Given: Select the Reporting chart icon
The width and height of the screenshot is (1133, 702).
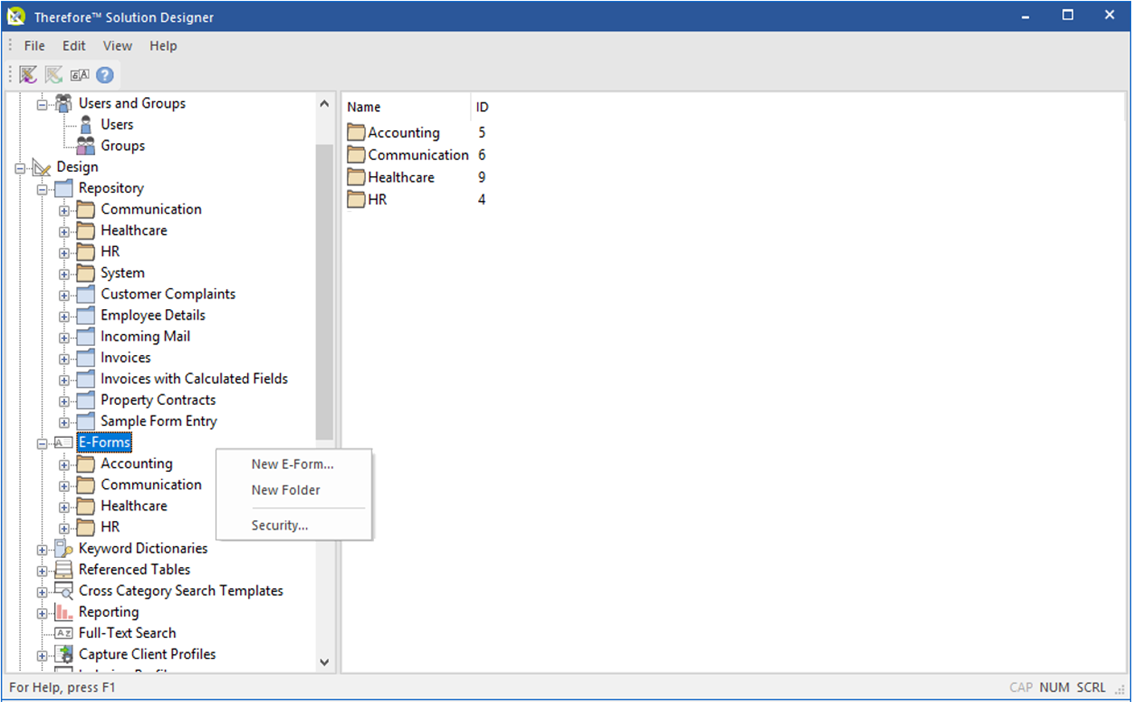Looking at the screenshot, I should (62, 611).
